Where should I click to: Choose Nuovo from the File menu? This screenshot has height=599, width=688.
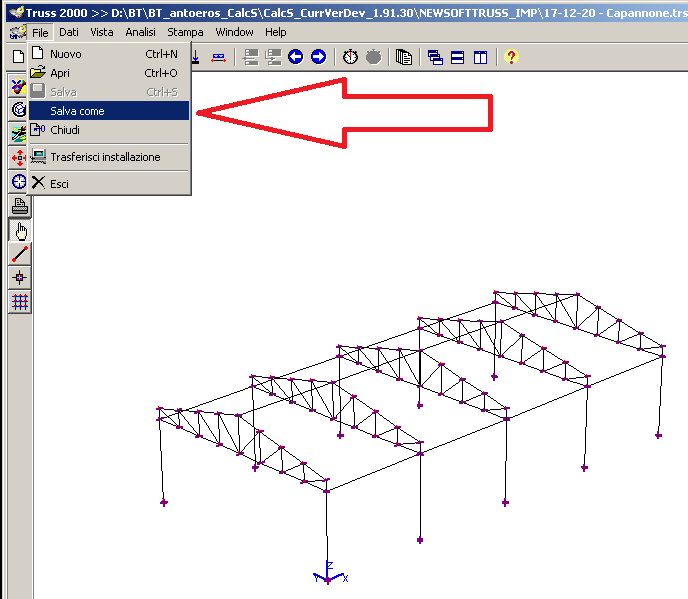pyautogui.click(x=109, y=54)
